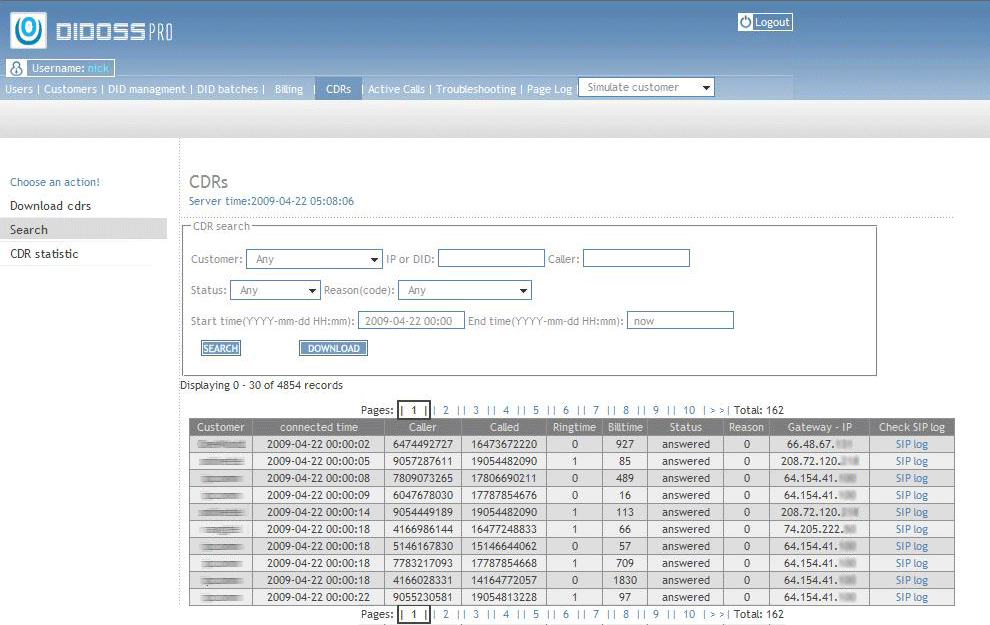This screenshot has height=625, width=990.
Task: Open DID managment in the menu
Action: (x=146, y=89)
